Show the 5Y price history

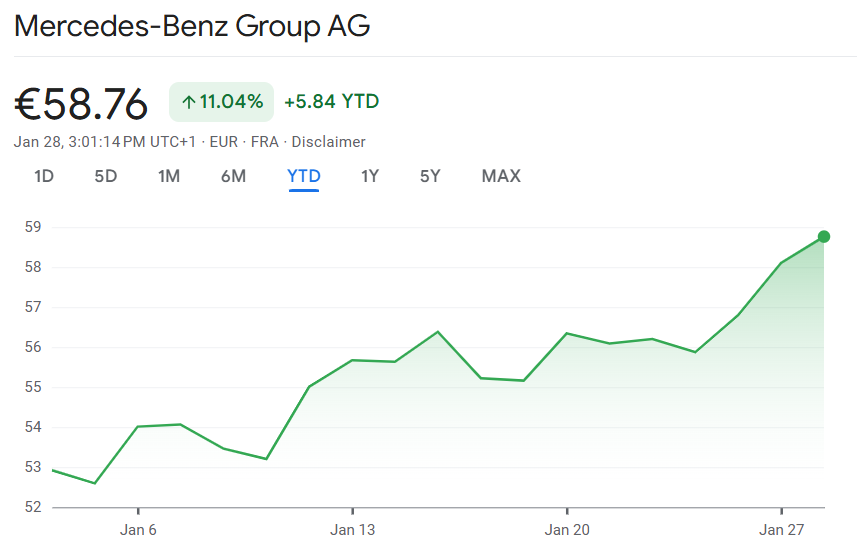(x=430, y=176)
